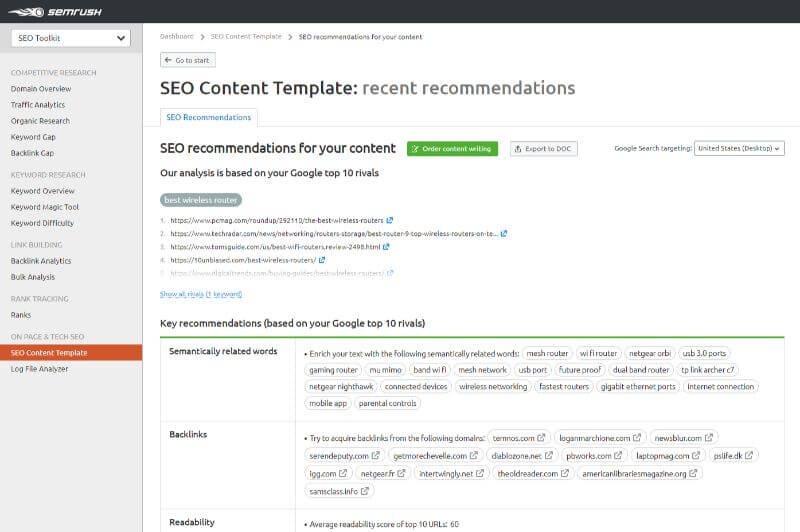This screenshot has width=800, height=532.
Task: Click the 'wireless networking' tag
Action: [x=493, y=387]
